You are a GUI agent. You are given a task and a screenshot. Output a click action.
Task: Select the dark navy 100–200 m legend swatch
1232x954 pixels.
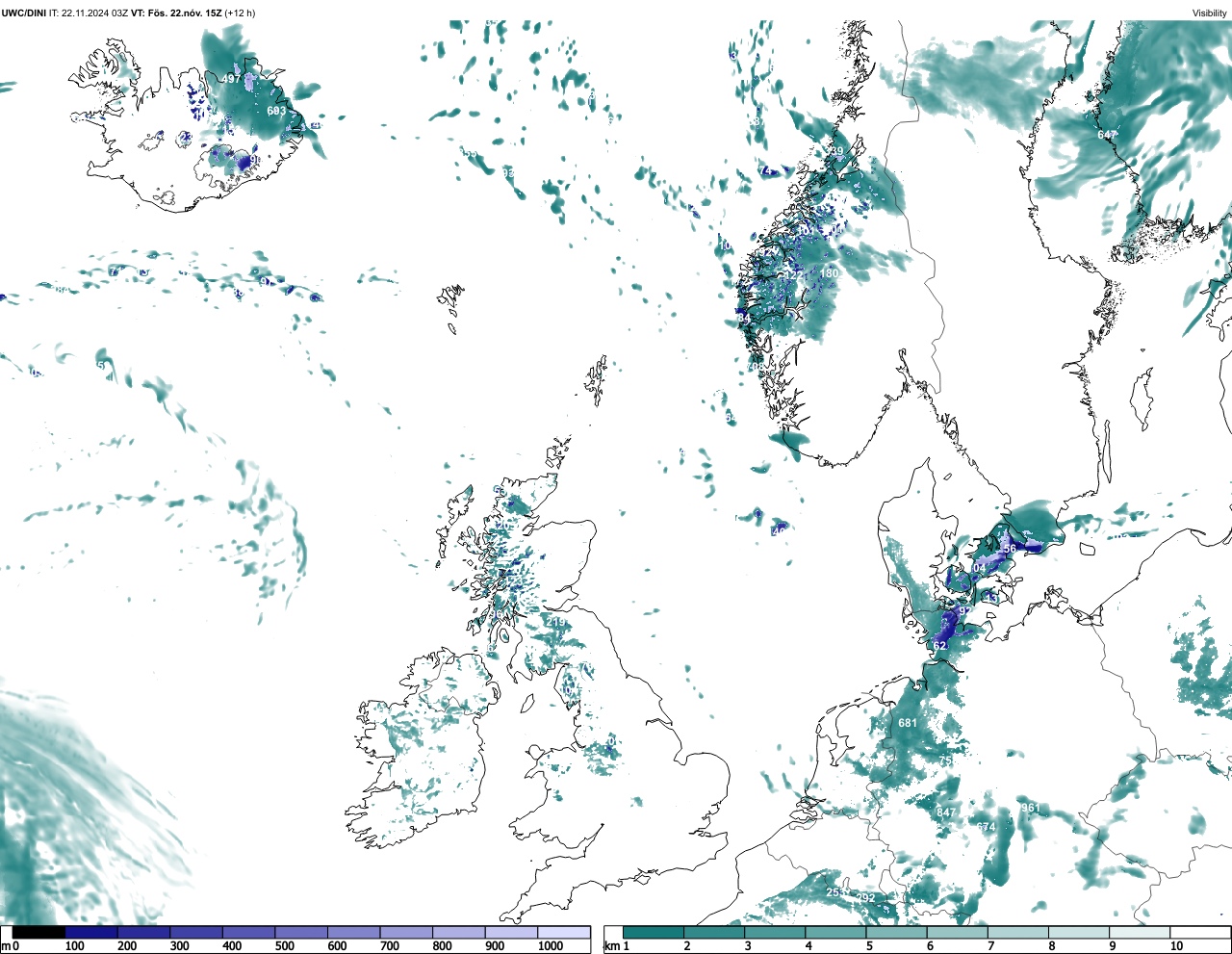tap(91, 932)
